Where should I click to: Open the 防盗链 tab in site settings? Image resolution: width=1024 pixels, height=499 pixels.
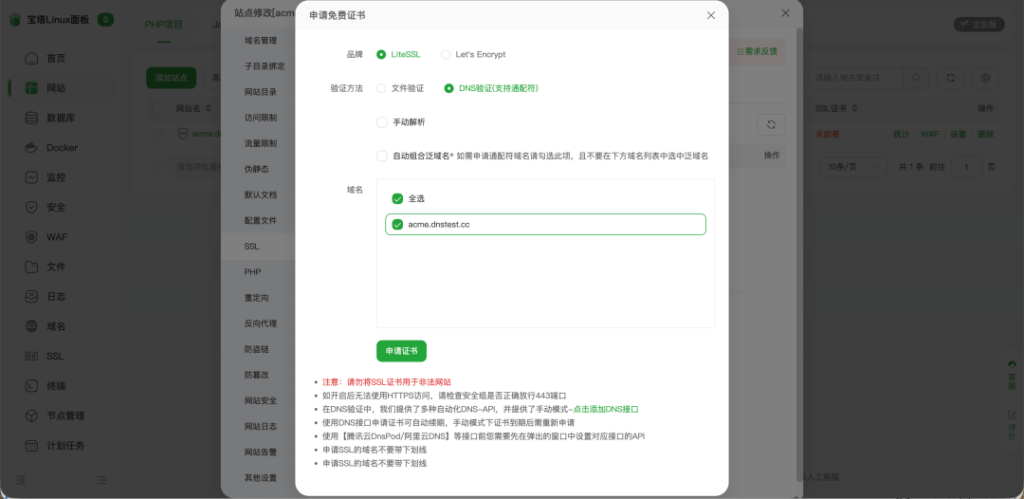257,349
